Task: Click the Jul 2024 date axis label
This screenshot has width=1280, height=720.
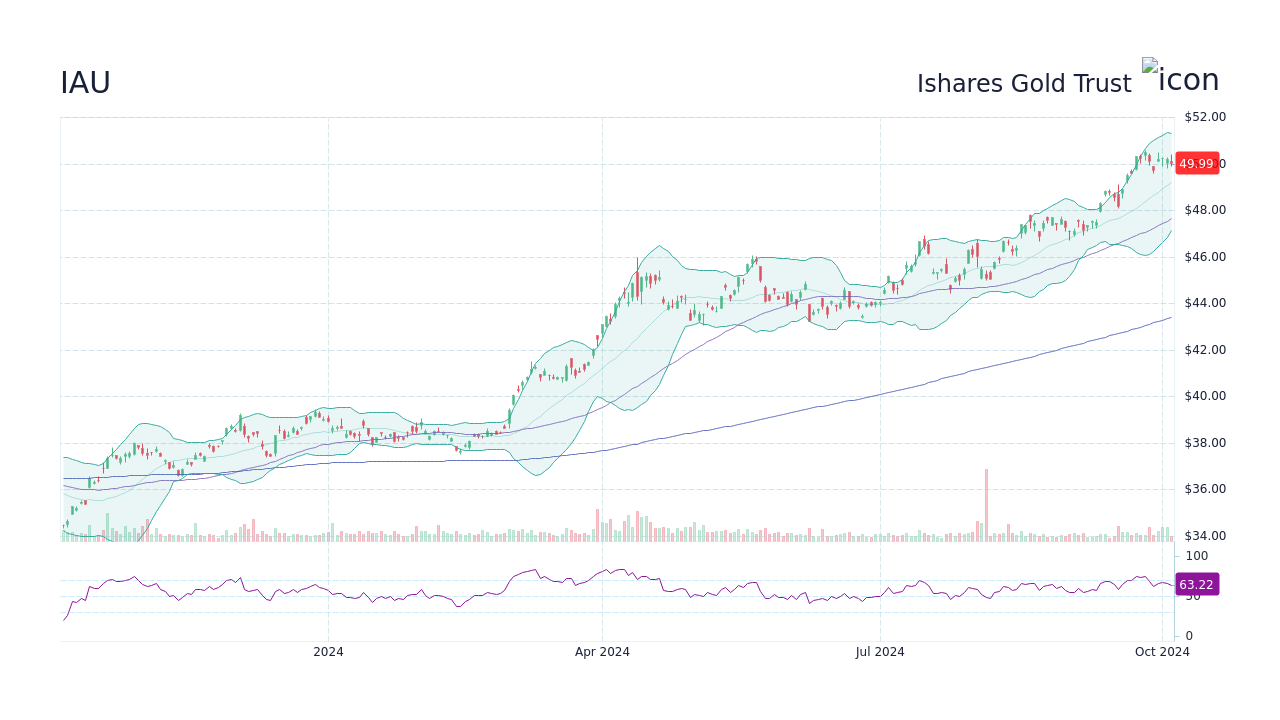Action: [880, 652]
